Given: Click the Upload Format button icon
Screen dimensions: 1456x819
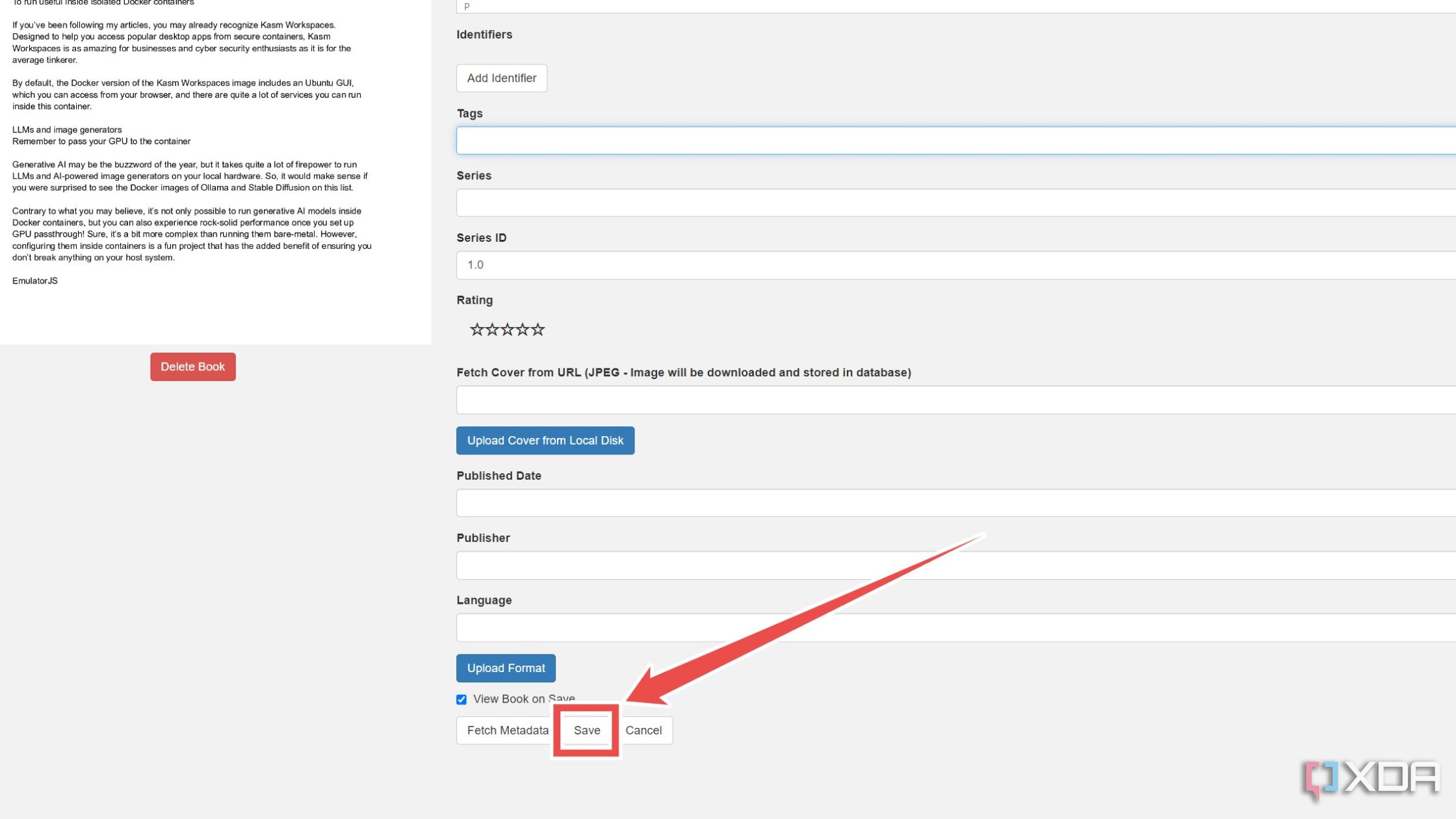Looking at the screenshot, I should pos(506,667).
